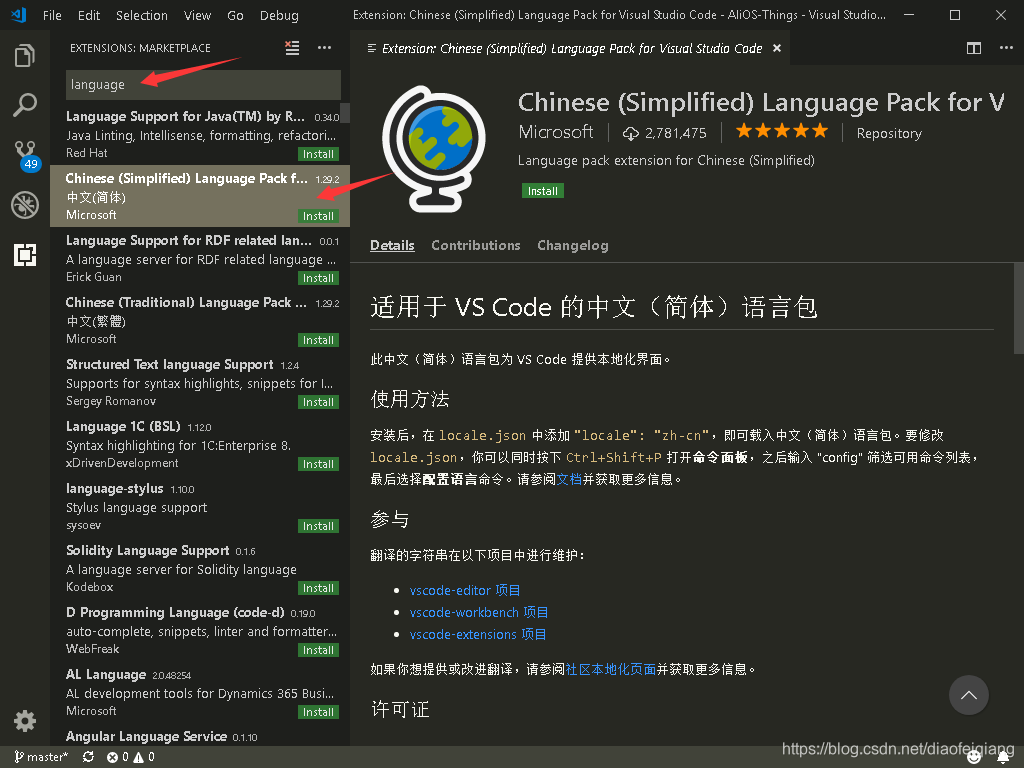The image size is (1024, 768).
Task: Switch to the Contributions tab
Action: pyautogui.click(x=475, y=246)
